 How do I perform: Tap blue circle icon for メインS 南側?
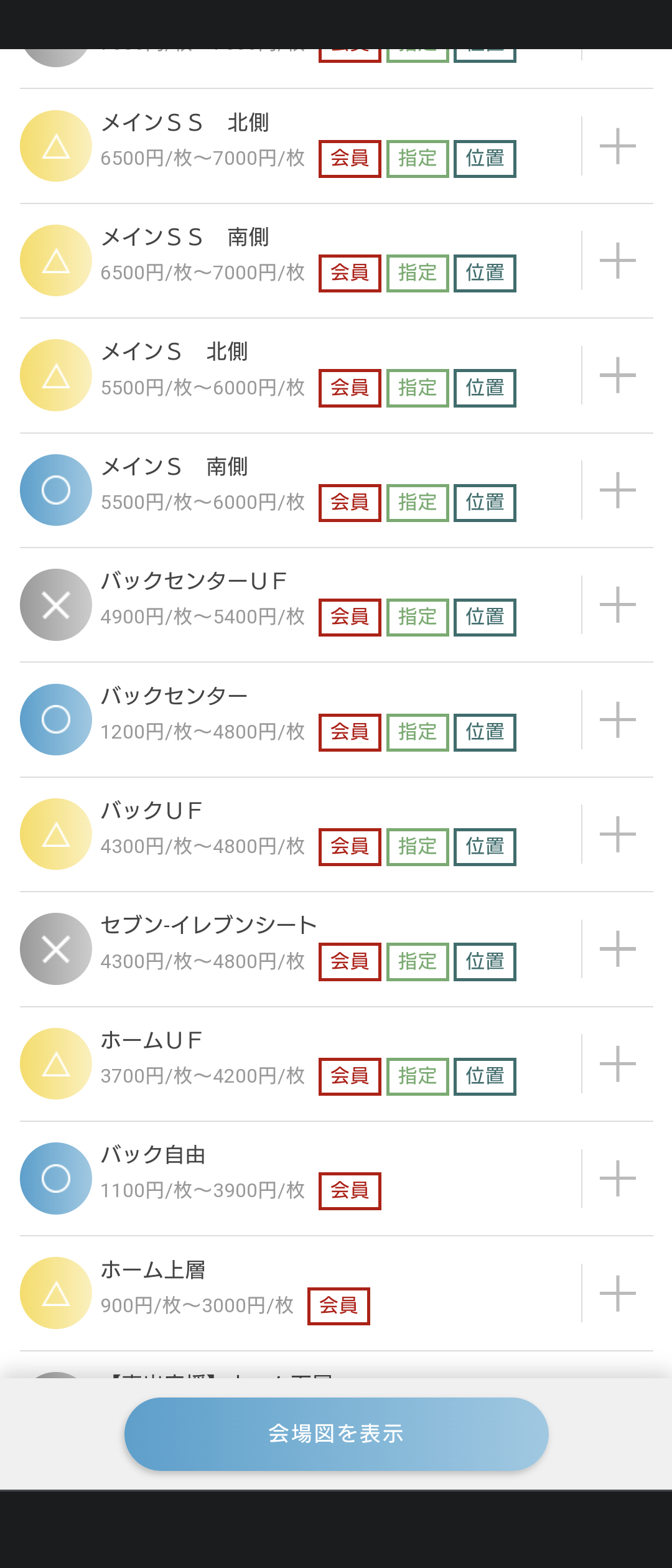click(56, 490)
